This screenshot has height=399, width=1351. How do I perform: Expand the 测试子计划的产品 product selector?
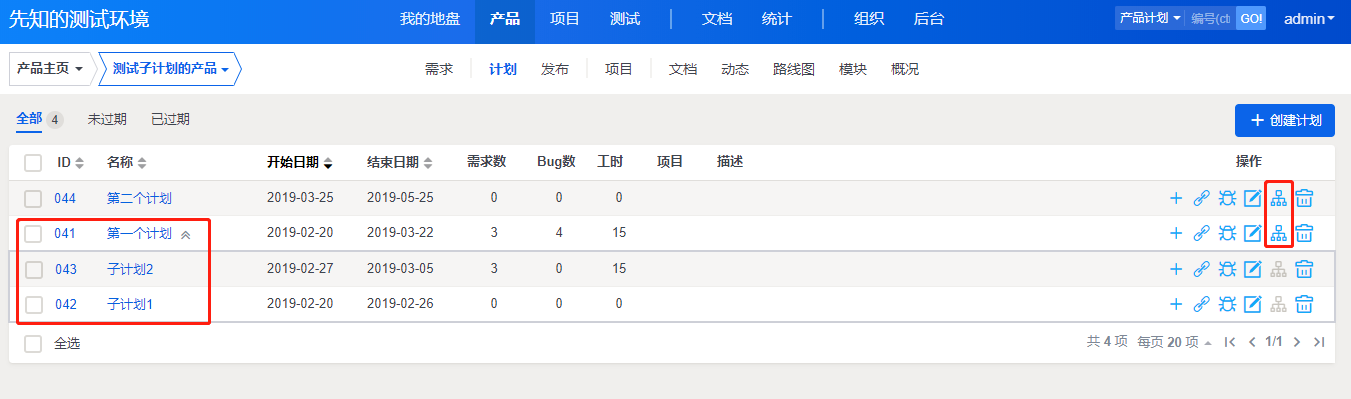[x=170, y=69]
